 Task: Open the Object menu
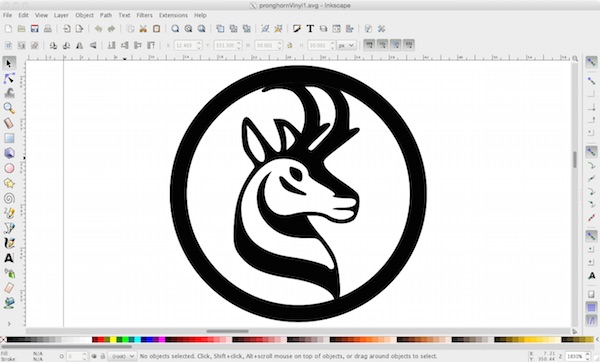click(84, 15)
